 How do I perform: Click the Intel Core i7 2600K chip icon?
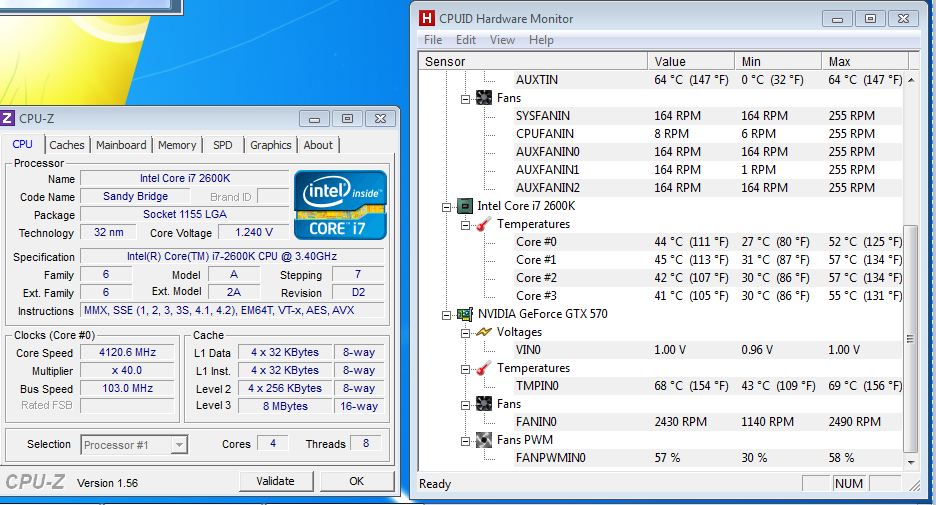point(464,206)
